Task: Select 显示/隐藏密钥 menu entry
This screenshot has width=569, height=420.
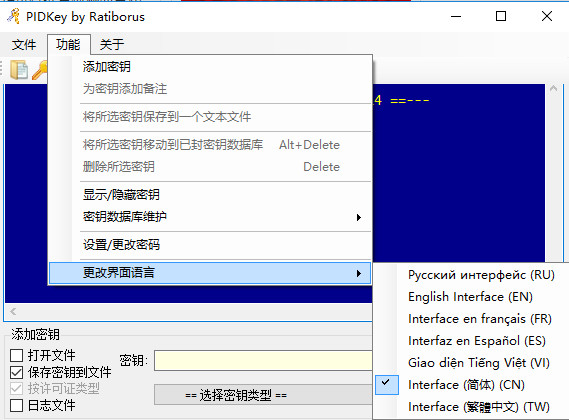Action: [x=210, y=195]
